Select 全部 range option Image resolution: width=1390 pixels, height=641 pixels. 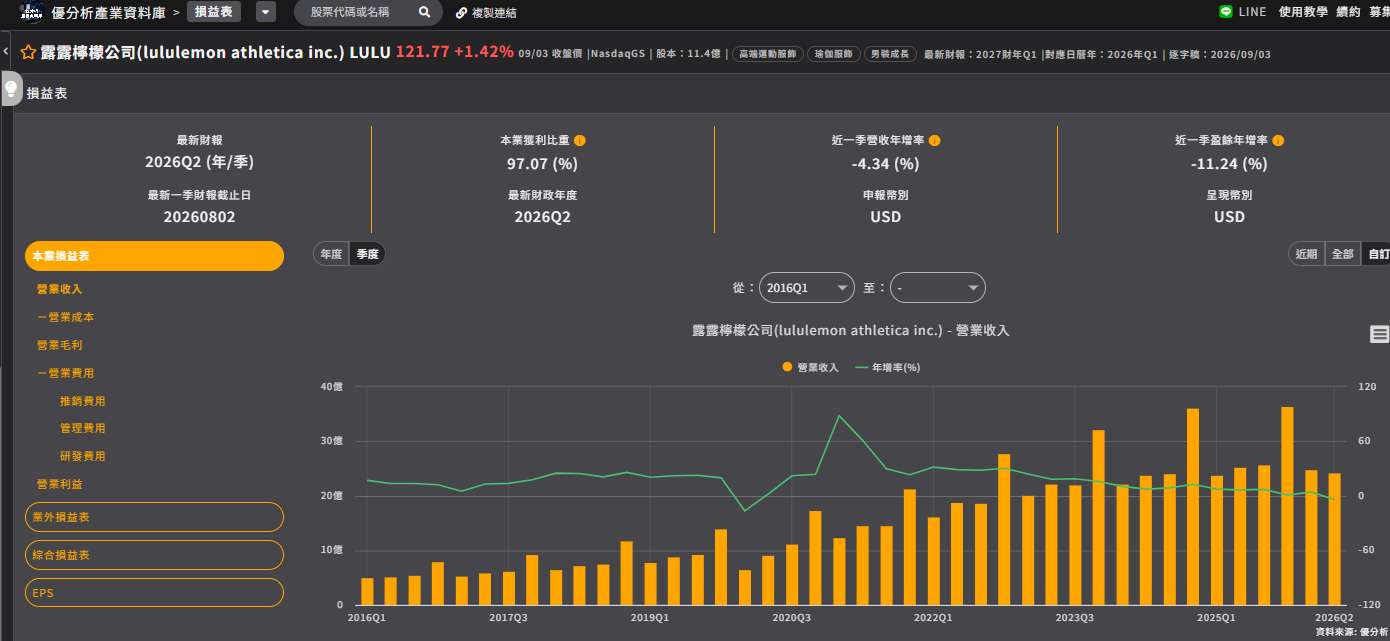1342,254
